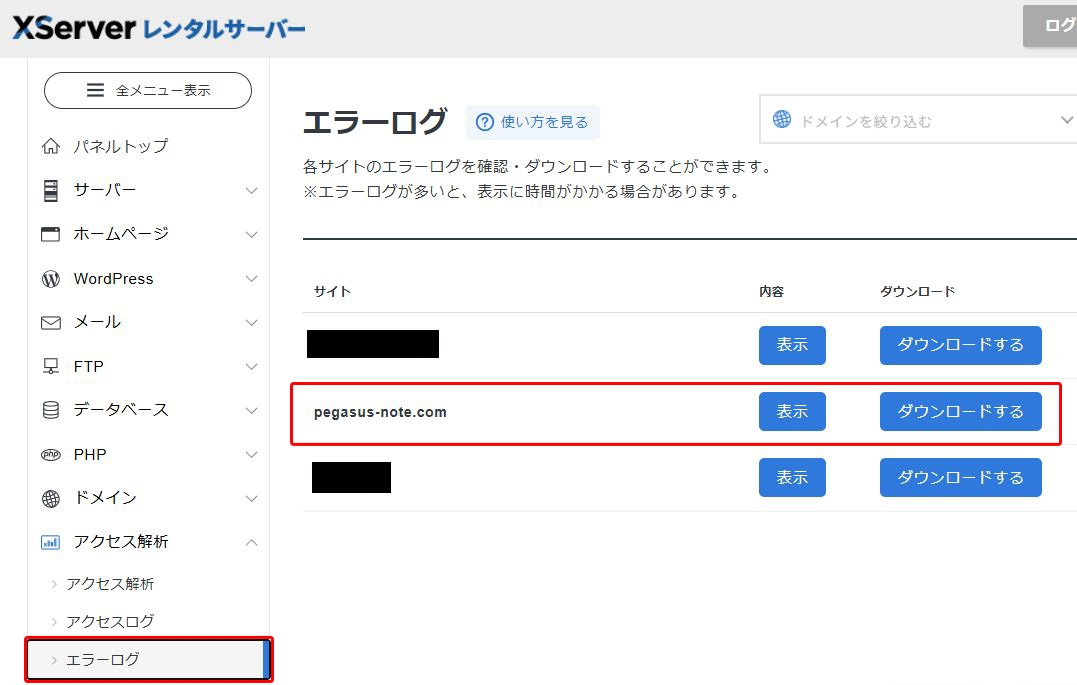Click the browser window icon beside ホームページ
1077x685 pixels.
pyautogui.click(x=51, y=234)
